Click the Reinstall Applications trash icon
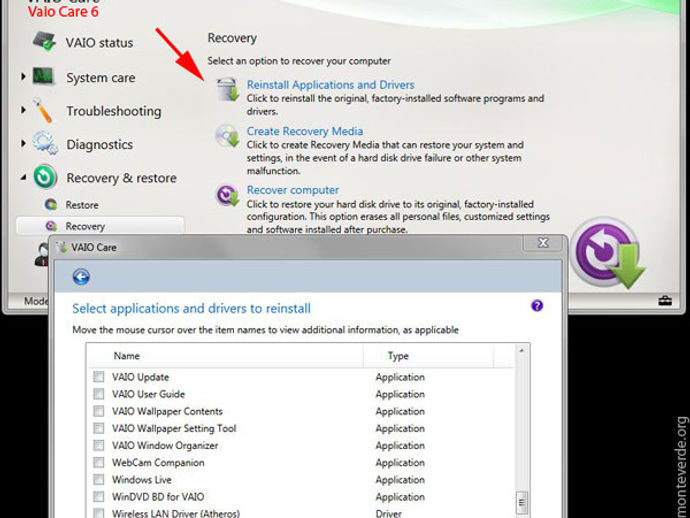 tap(228, 89)
